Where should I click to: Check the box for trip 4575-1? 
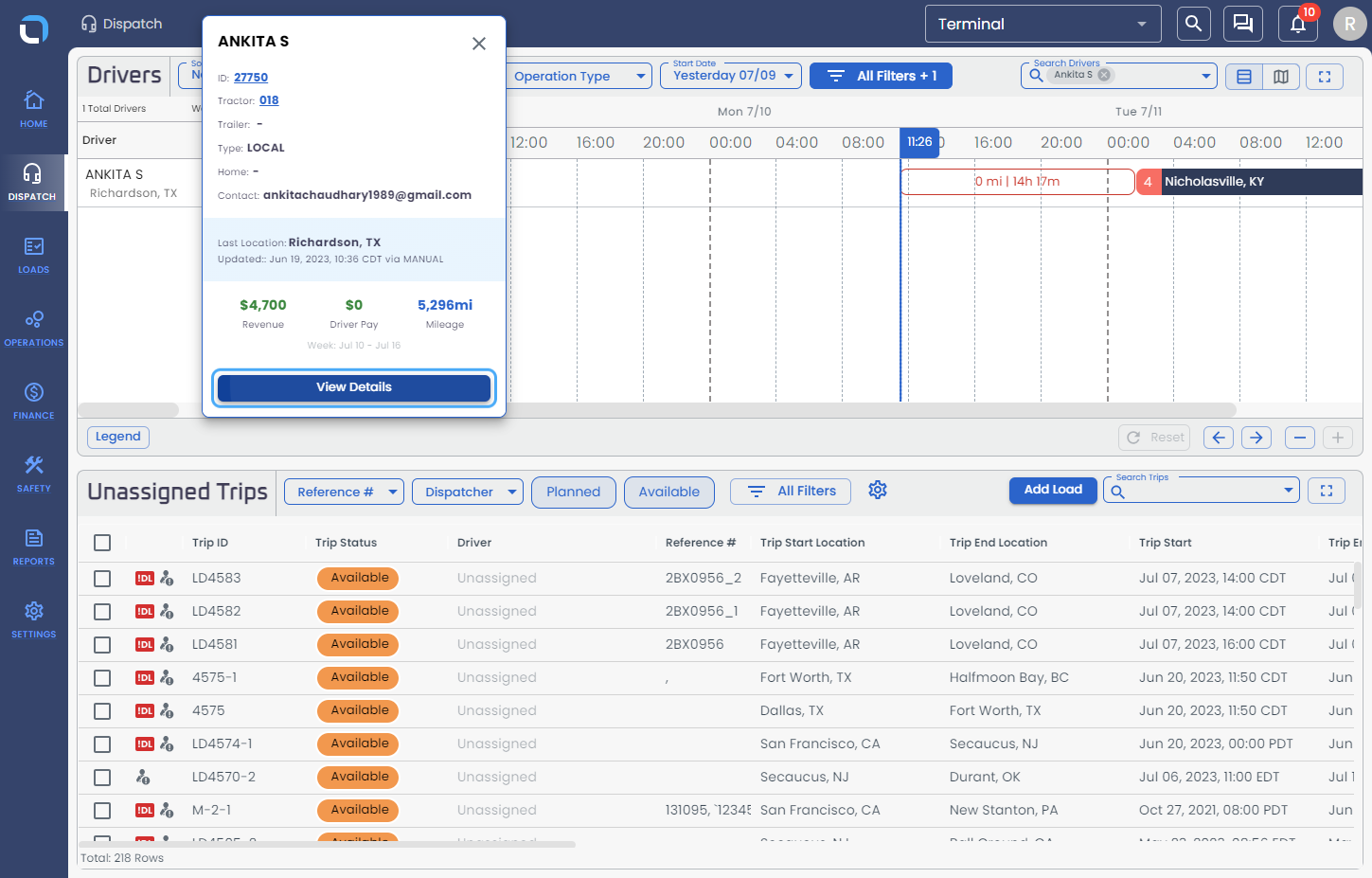pos(102,678)
